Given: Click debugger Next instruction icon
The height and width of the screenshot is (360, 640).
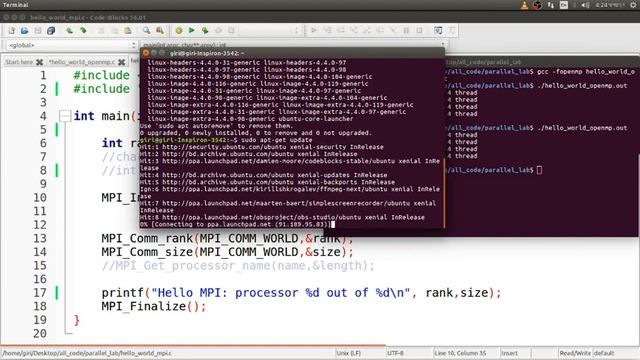Looking at the screenshot, I should point(380,31).
